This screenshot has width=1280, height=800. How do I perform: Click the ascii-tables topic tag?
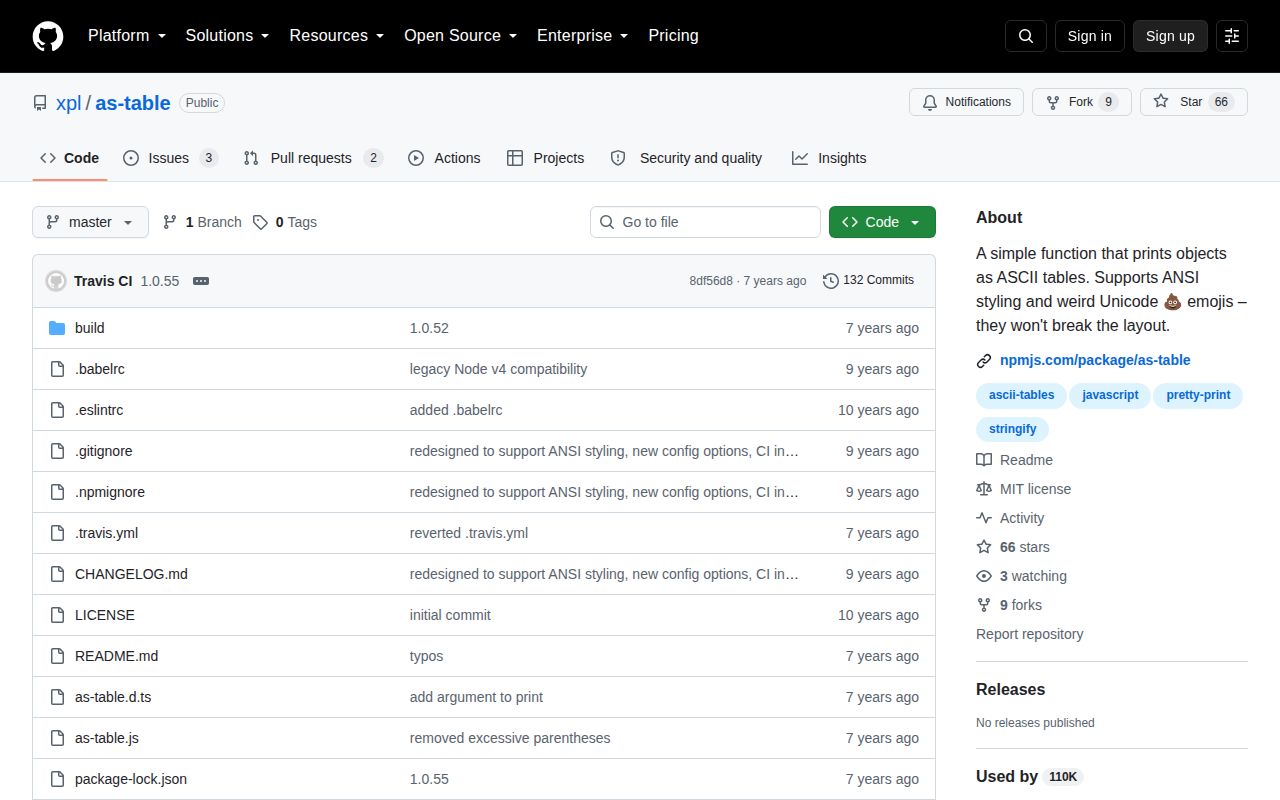(1021, 395)
